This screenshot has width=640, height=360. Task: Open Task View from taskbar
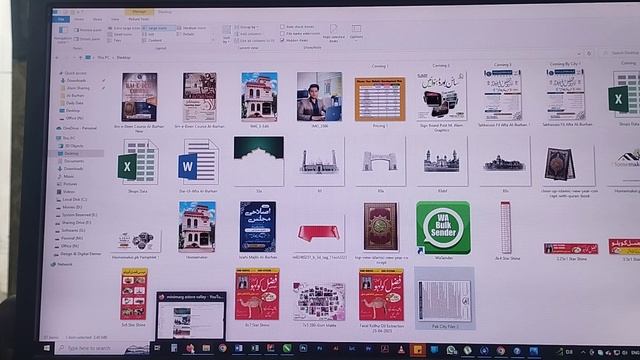[x=158, y=348]
